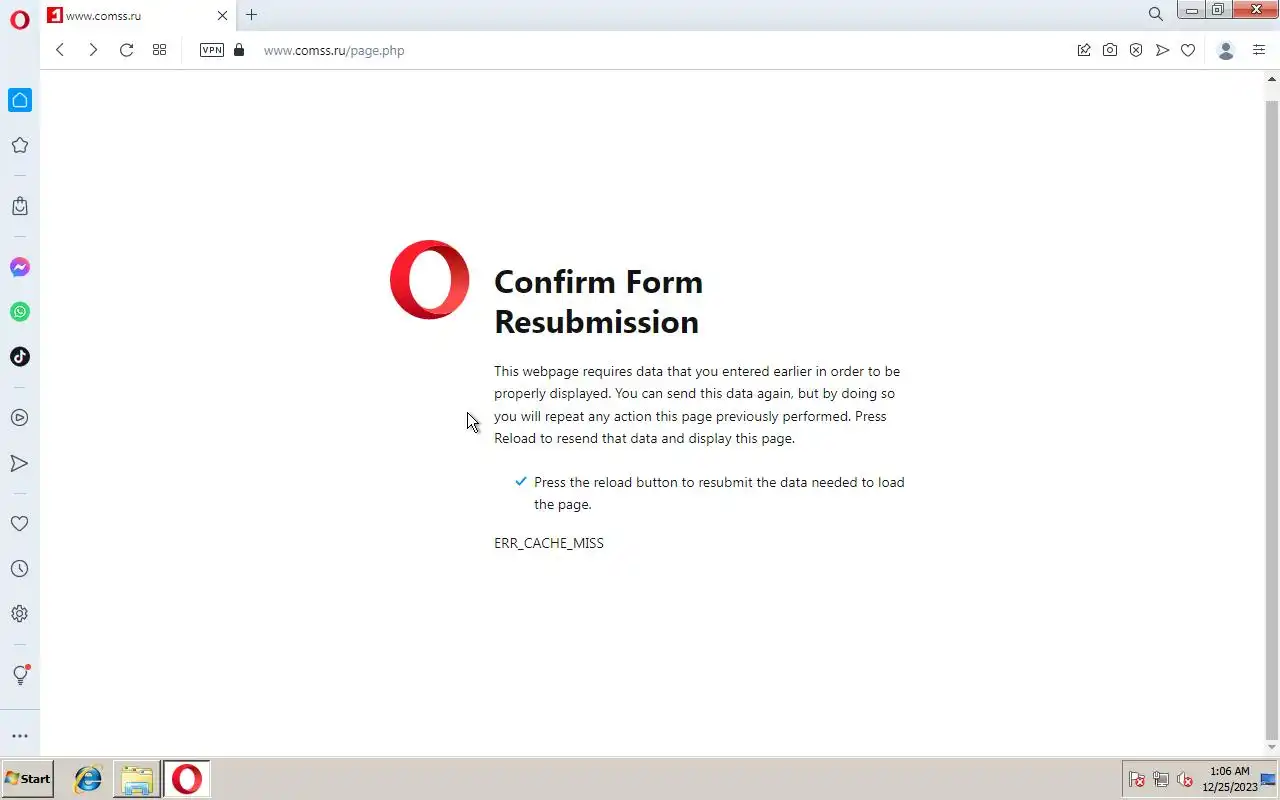
Task: Open the Easy Setup menu icon
Action: pyautogui.click(x=1259, y=50)
